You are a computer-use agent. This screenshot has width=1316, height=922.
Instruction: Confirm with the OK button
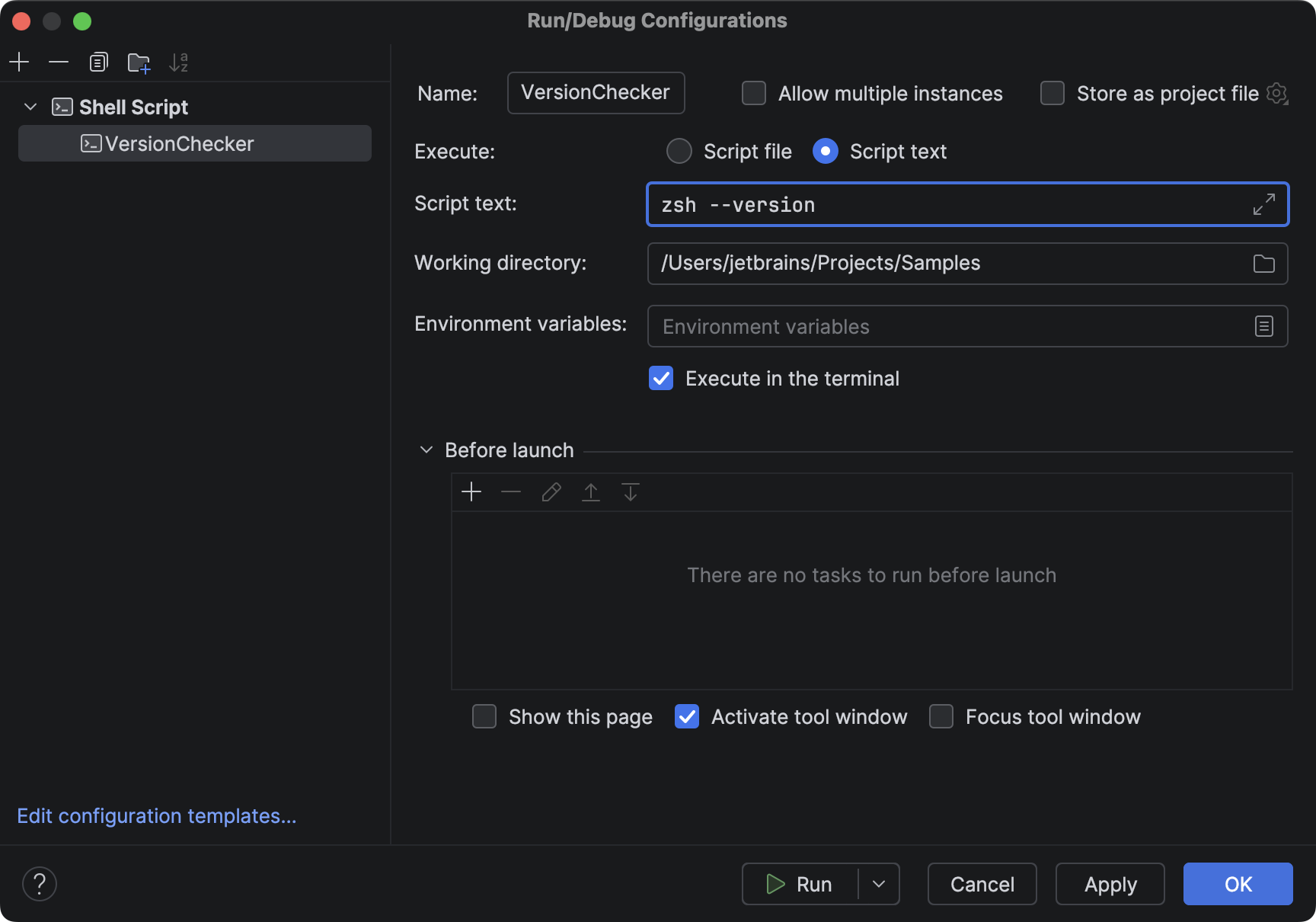(x=1238, y=884)
